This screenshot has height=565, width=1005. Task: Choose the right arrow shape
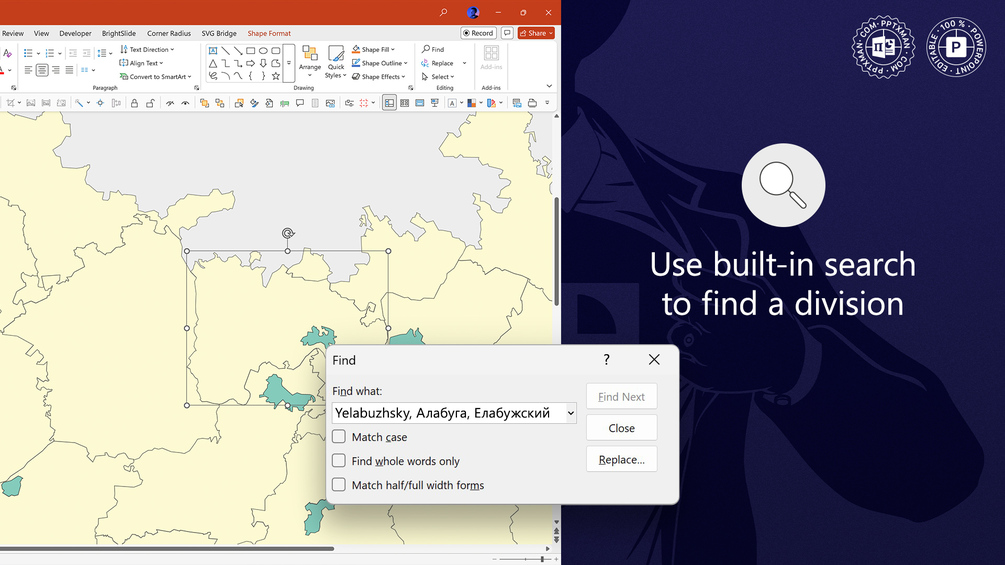coord(251,63)
